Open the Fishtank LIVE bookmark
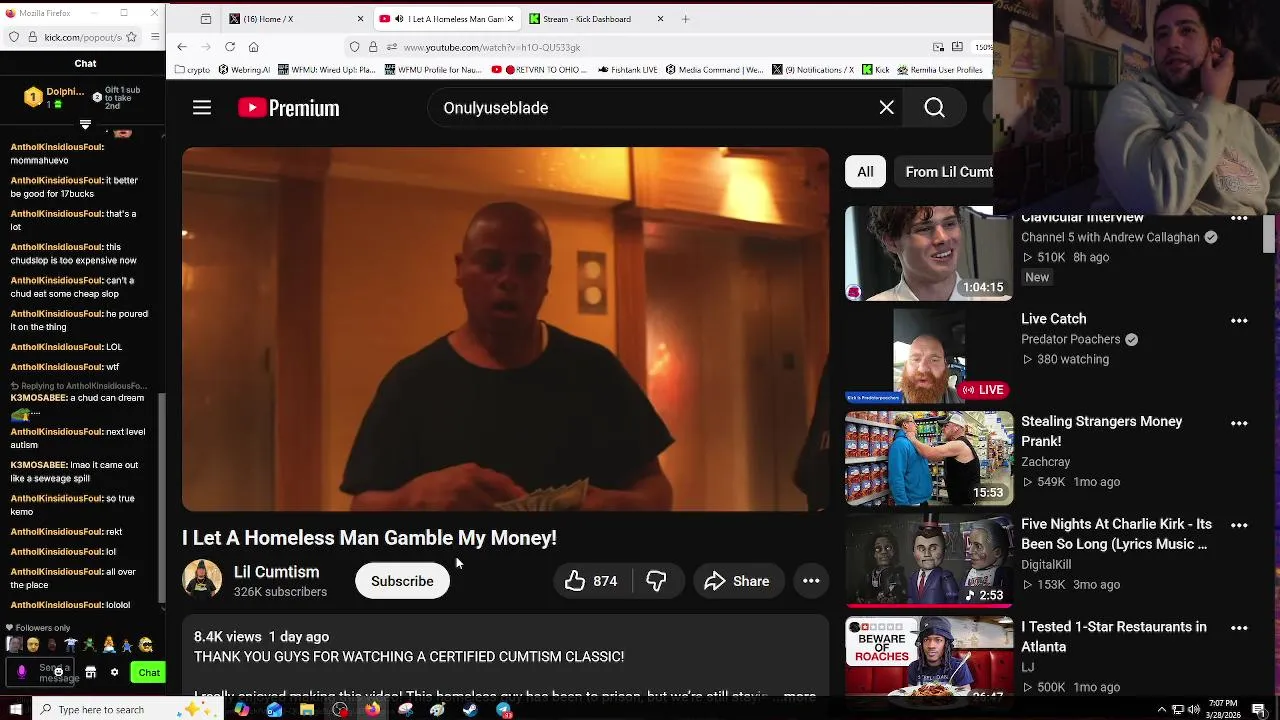Screen dimensions: 1280x720 [x=629, y=70]
